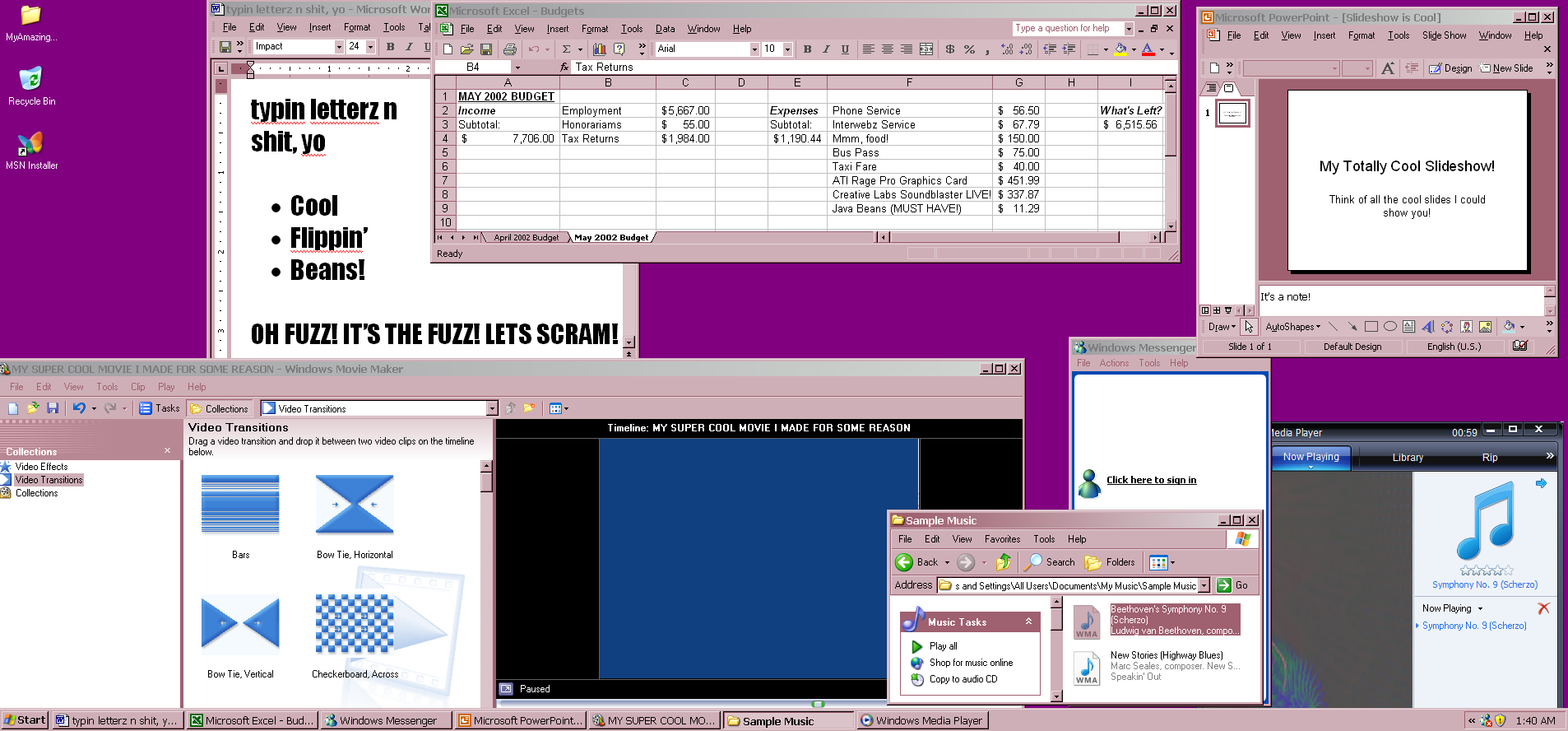The width and height of the screenshot is (1568, 731).
Task: Open the Arial font dropdown in Excel
Action: 754,49
